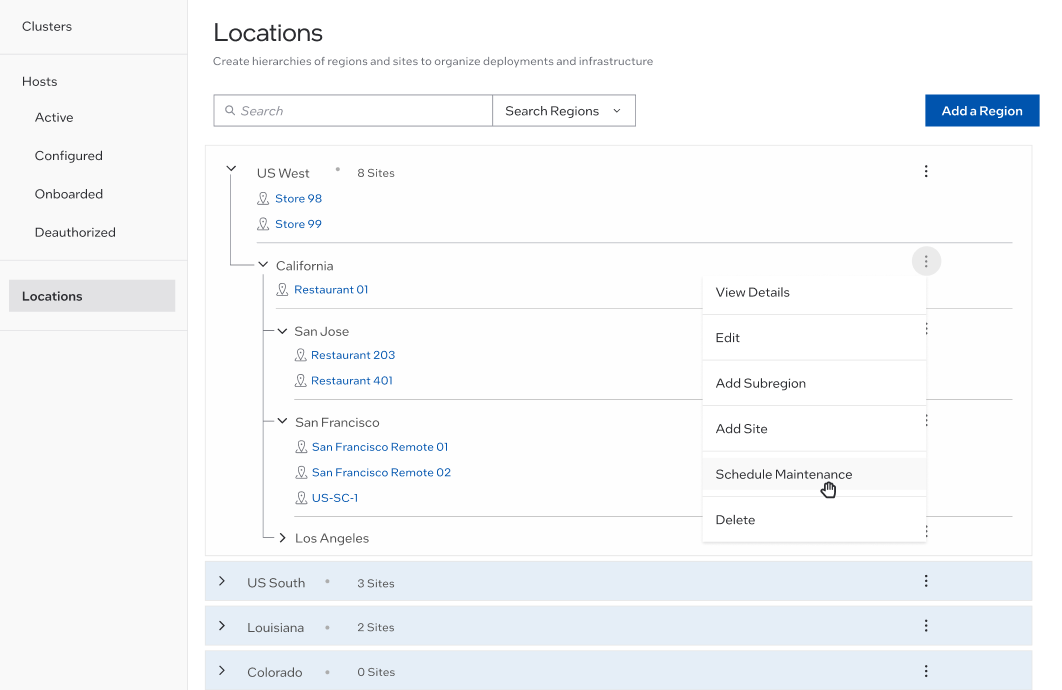Click the pin icon next to US-SC-1
Image resolution: width=1062 pixels, height=690 pixels.
coord(301,498)
